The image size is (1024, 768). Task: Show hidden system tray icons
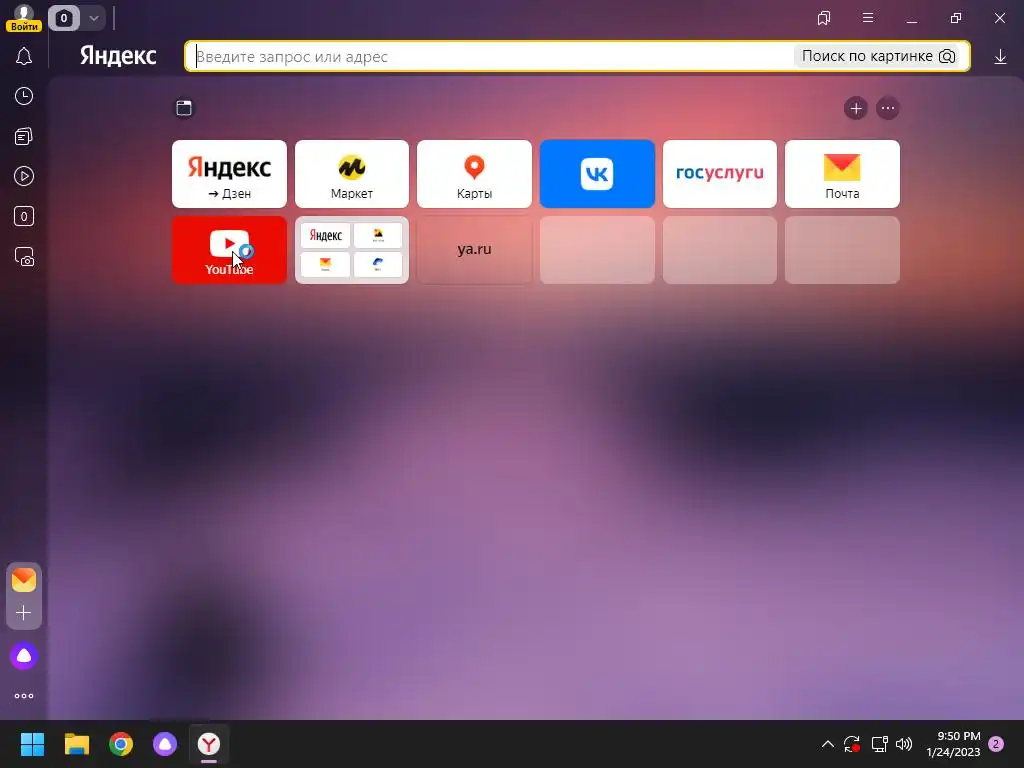click(827, 744)
